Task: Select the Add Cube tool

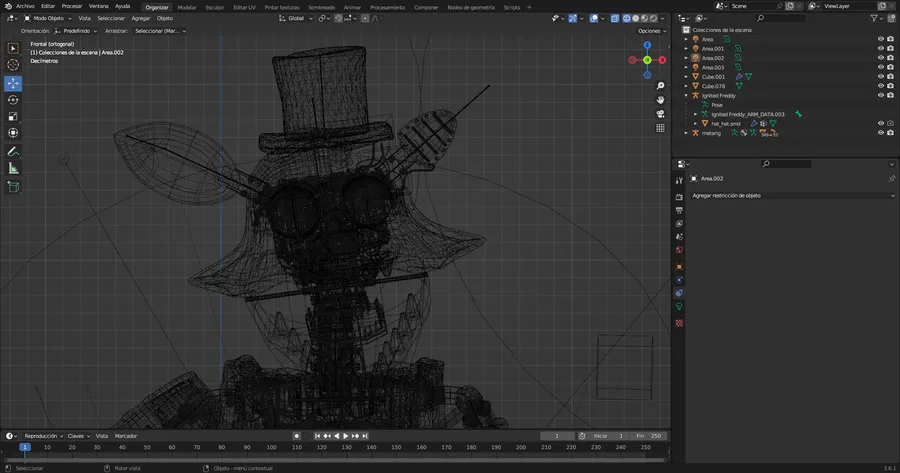Action: [x=13, y=187]
